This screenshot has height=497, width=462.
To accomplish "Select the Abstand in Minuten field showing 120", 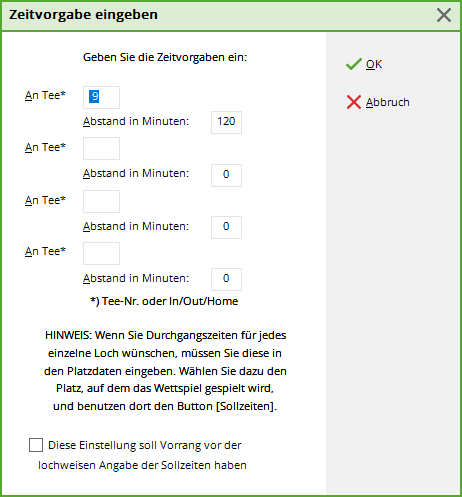I will 226,122.
